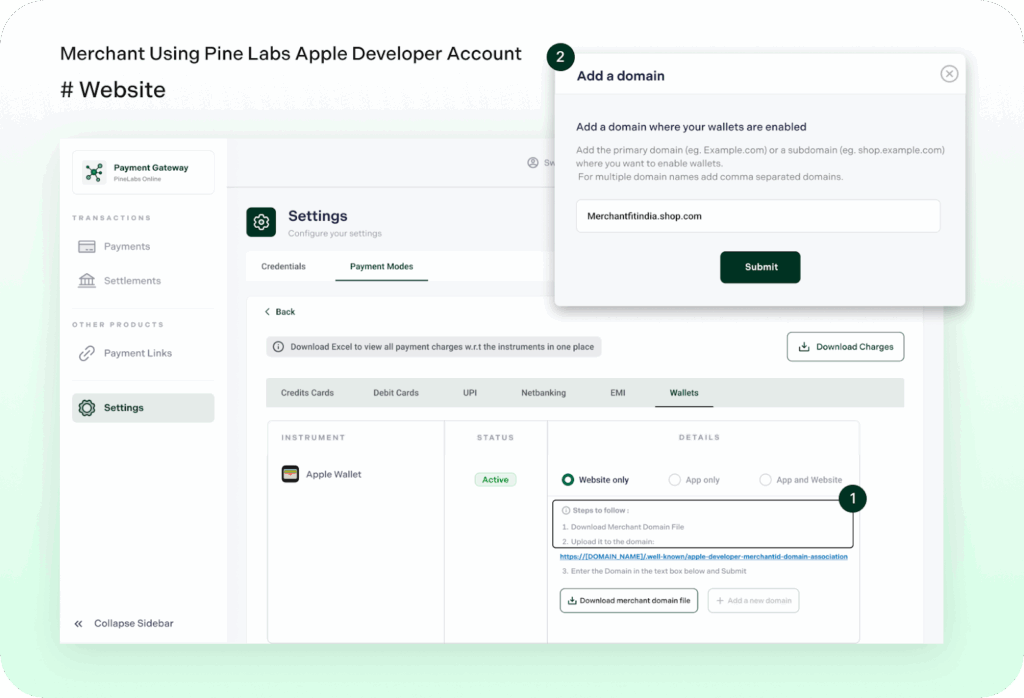Image resolution: width=1024 pixels, height=698 pixels.
Task: Select the Website only radio option
Action: pos(568,480)
